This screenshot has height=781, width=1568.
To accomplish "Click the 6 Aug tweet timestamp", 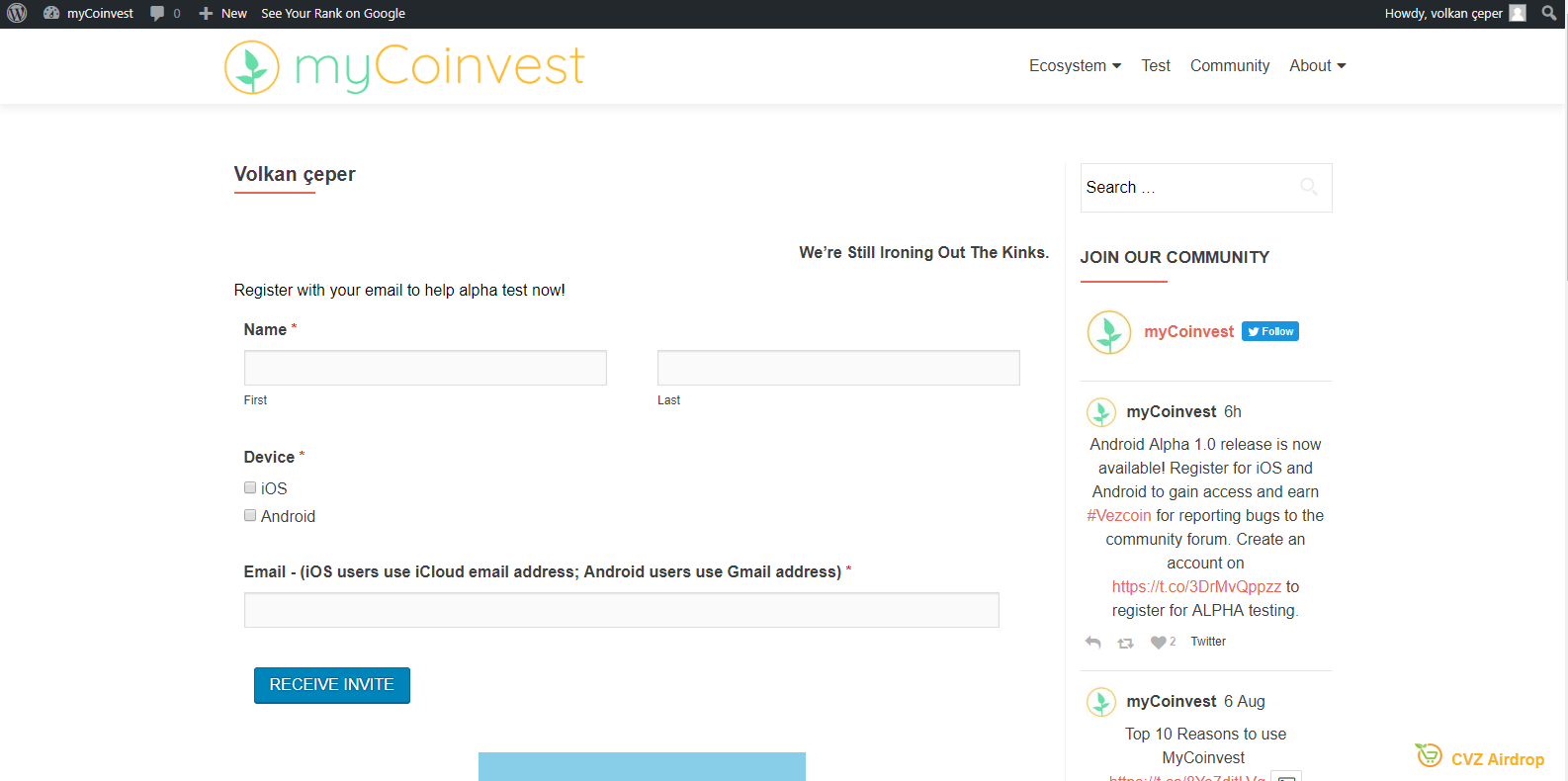I will [x=1245, y=701].
